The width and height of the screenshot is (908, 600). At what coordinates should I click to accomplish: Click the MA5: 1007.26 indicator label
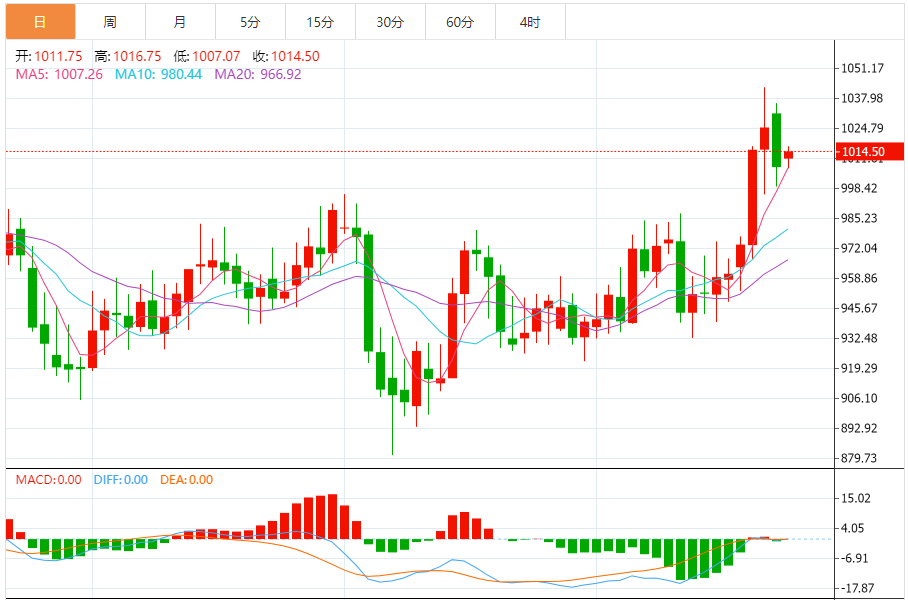pyautogui.click(x=59, y=74)
